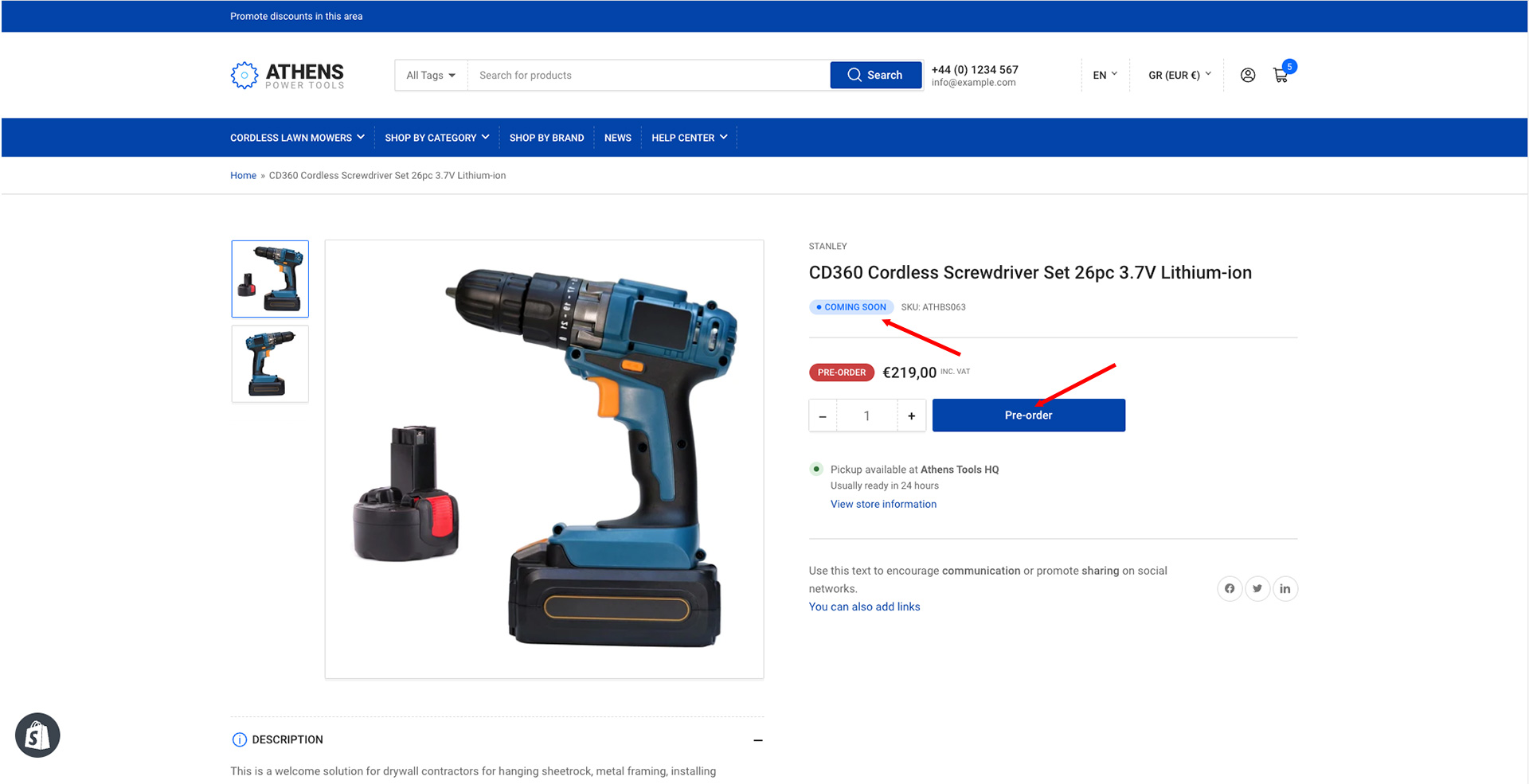Image resolution: width=1529 pixels, height=784 pixels.
Task: Increase quantity with the plus stepper
Action: point(911,415)
